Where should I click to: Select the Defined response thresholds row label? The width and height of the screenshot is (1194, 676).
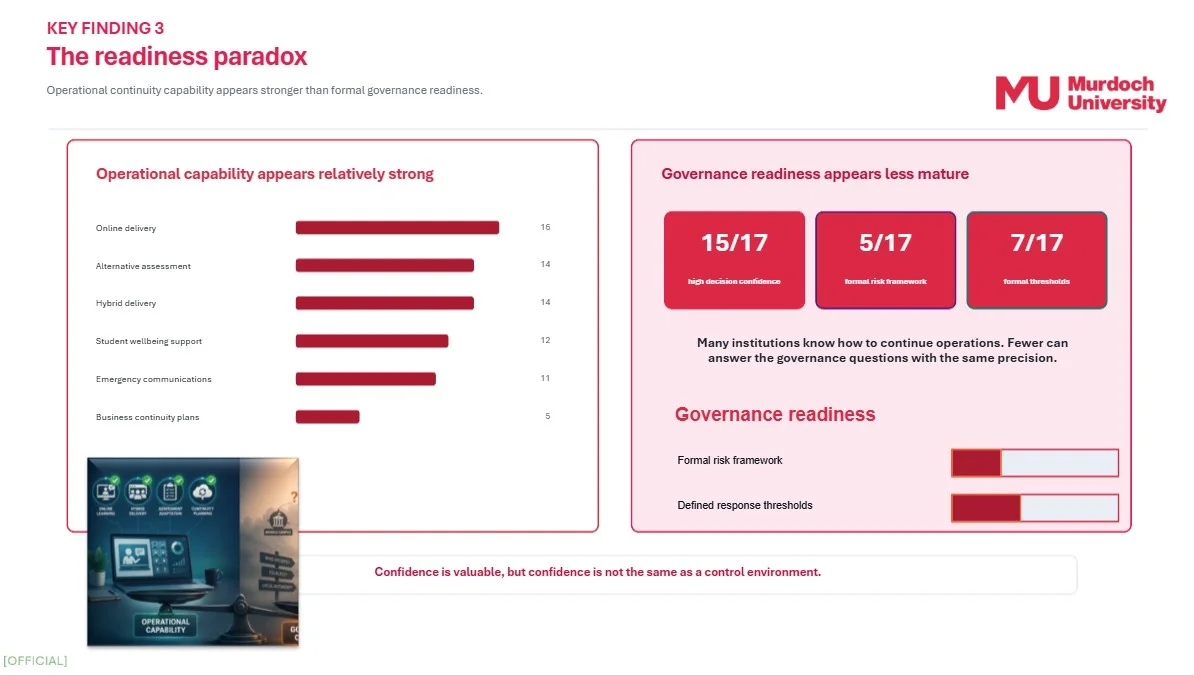(745, 505)
